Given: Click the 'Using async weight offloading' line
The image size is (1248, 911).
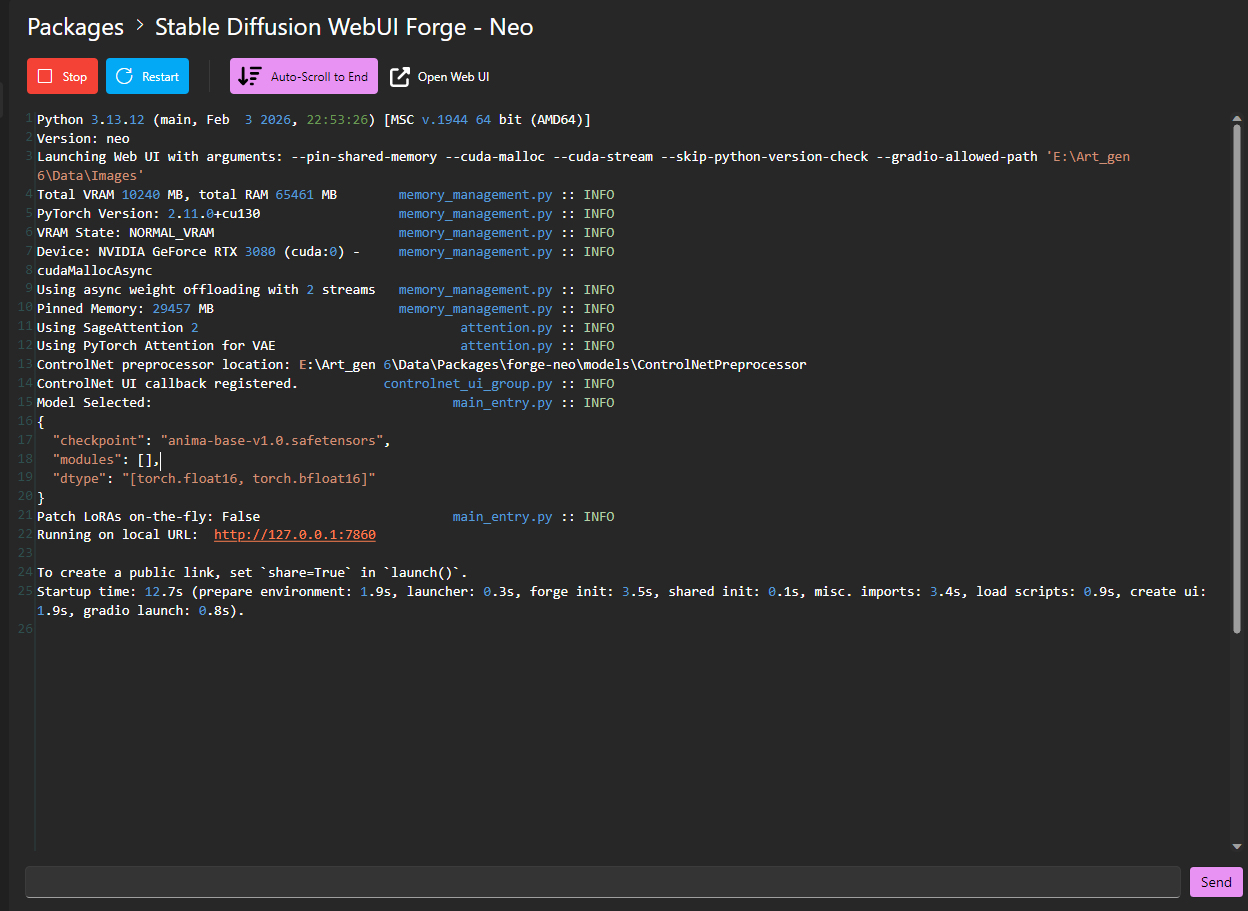Looking at the screenshot, I should (206, 289).
